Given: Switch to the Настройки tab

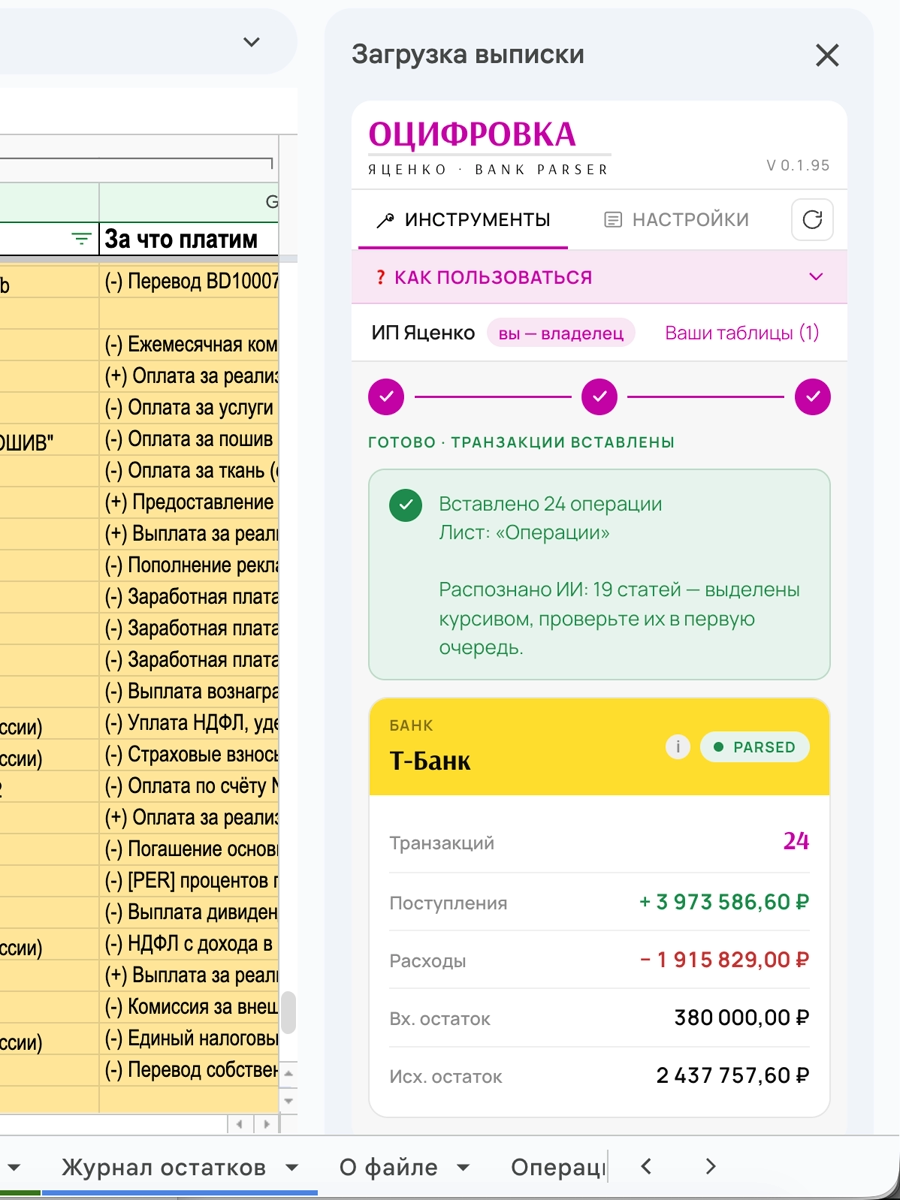Looking at the screenshot, I should 677,220.
